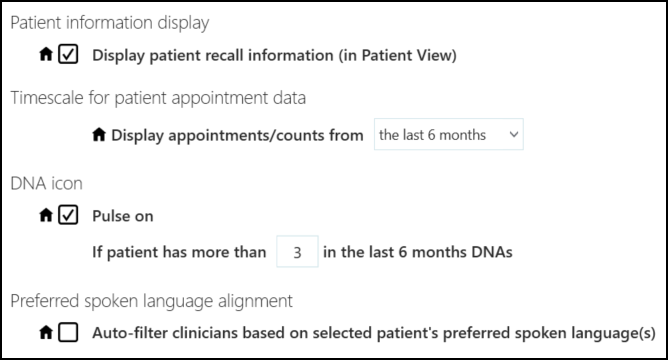Click home icon beside Display appointments/counts from
Screen dimensions: 668x360
pos(99,135)
